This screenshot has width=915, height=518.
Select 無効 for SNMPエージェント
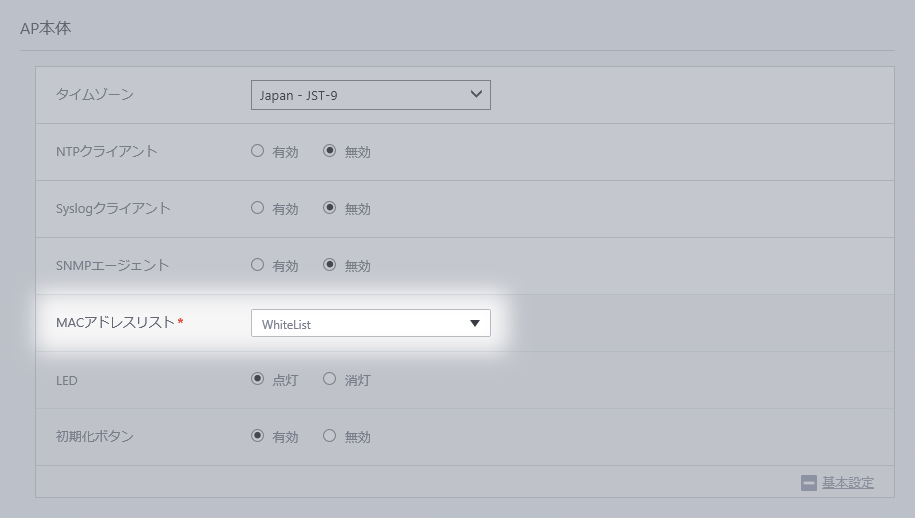click(330, 266)
